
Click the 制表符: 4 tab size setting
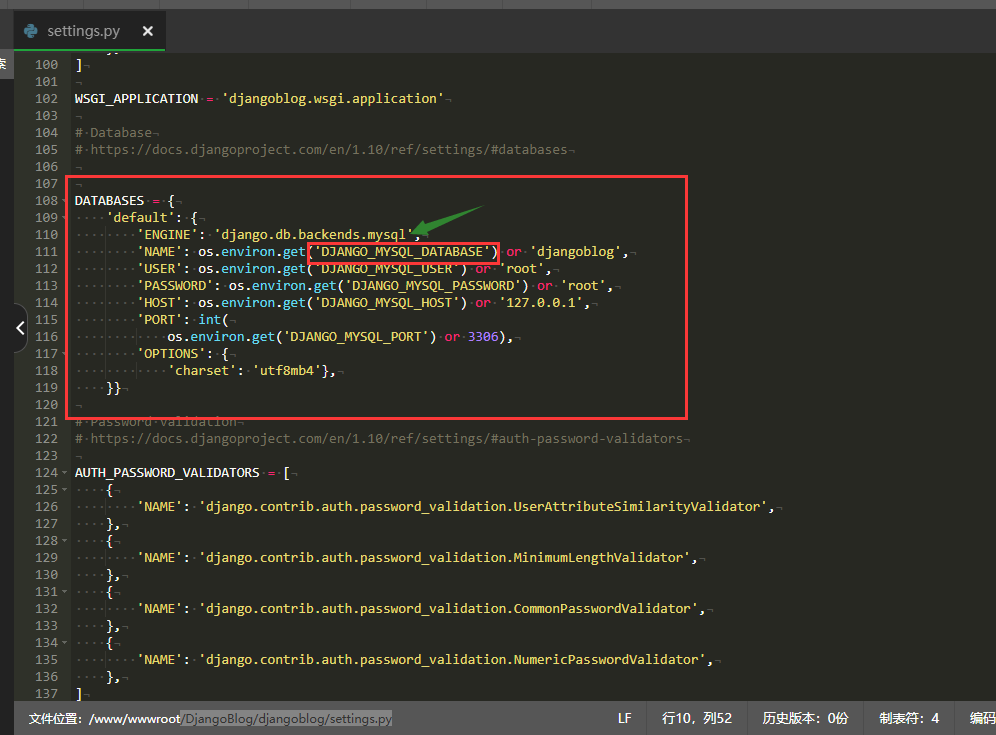coord(909,718)
